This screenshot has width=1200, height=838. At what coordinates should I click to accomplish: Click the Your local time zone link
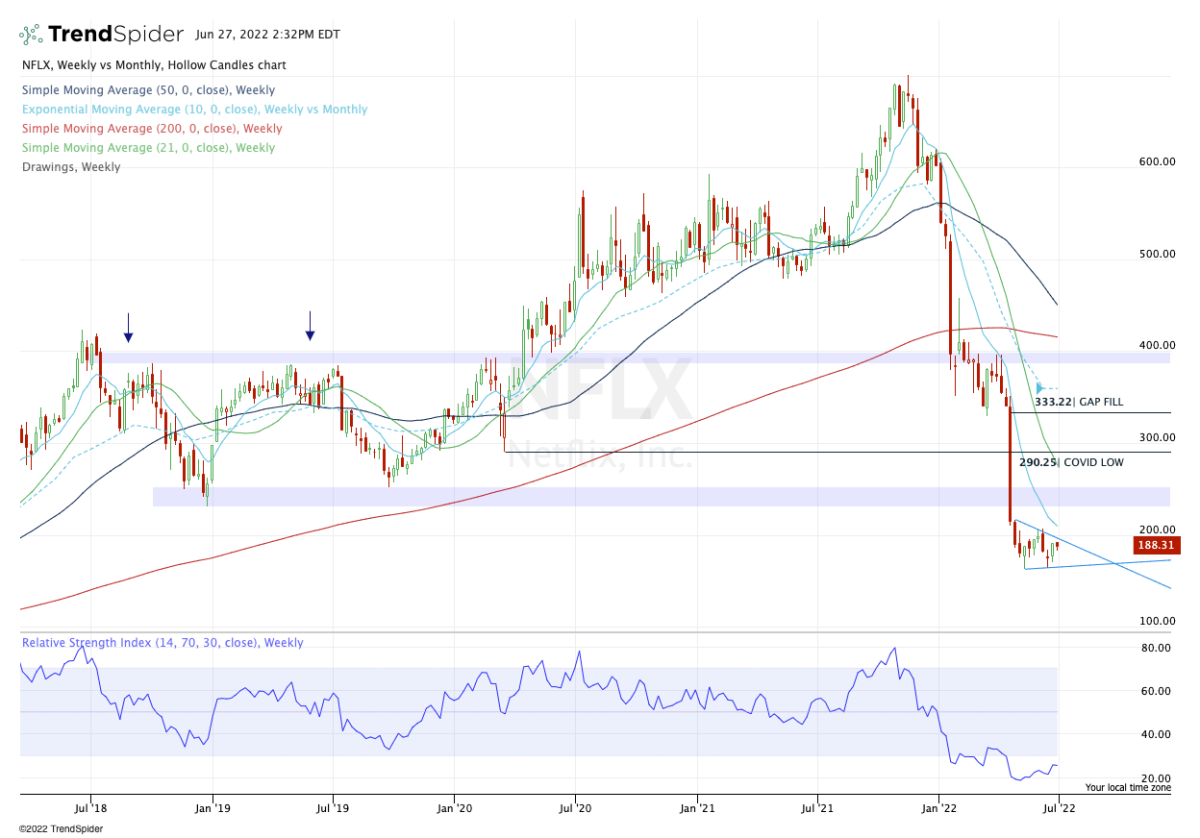pyautogui.click(x=1128, y=787)
